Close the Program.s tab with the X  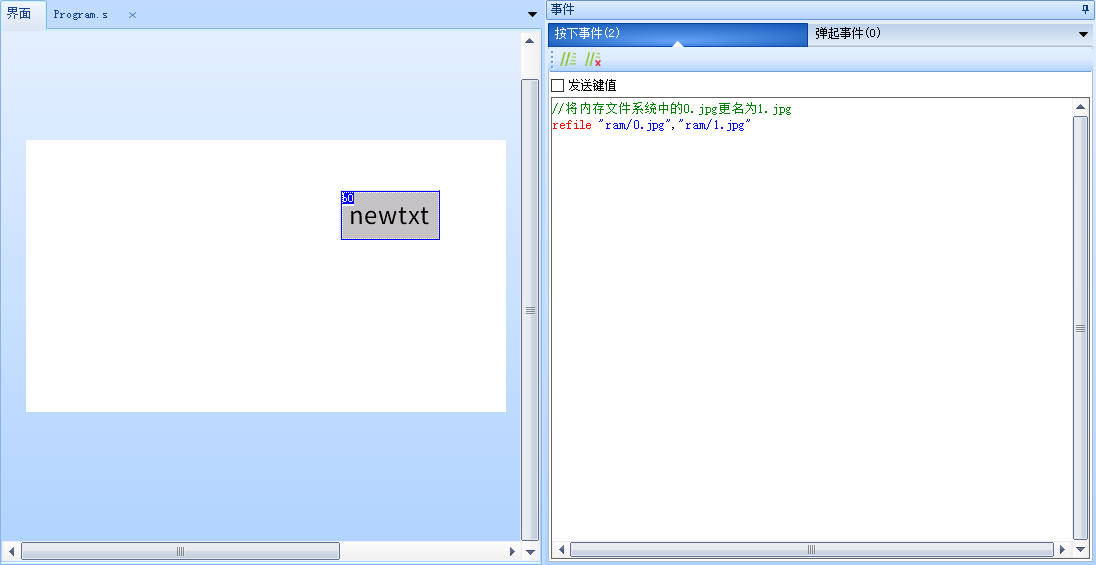pos(132,15)
